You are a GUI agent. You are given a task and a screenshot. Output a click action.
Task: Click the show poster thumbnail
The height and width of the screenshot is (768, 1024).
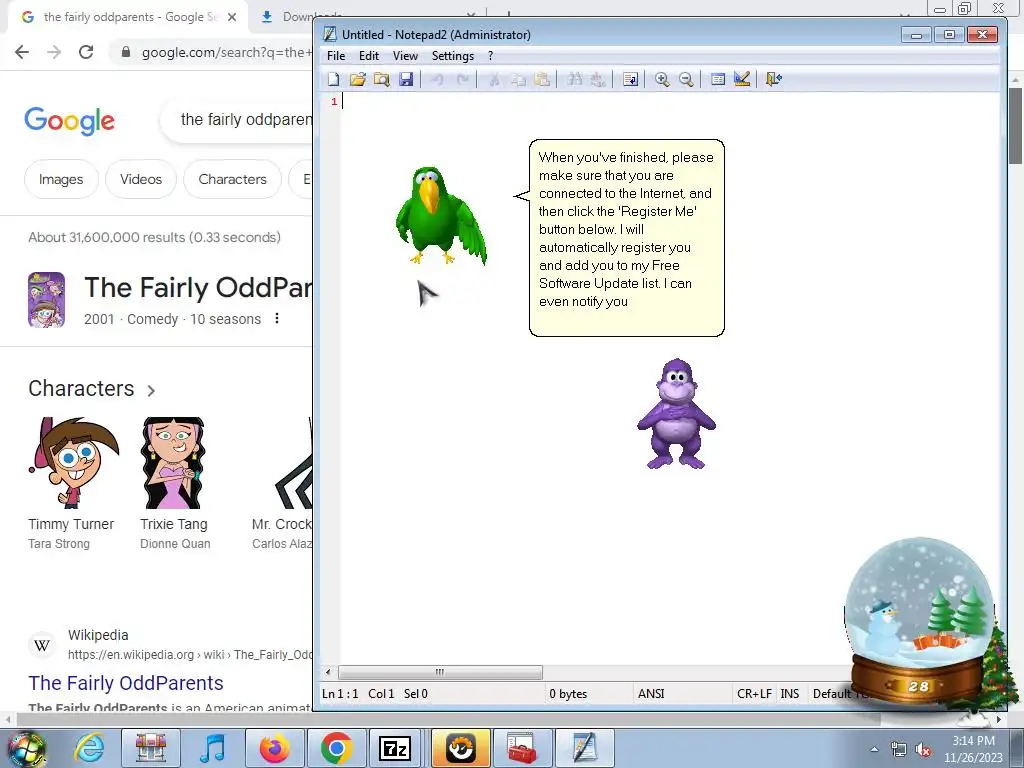click(x=46, y=300)
